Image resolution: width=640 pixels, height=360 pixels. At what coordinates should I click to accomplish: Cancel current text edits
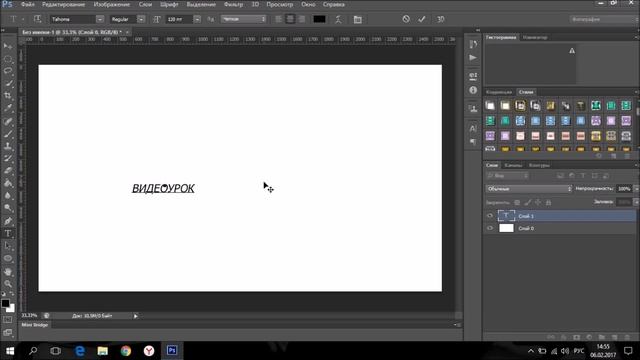click(406, 19)
